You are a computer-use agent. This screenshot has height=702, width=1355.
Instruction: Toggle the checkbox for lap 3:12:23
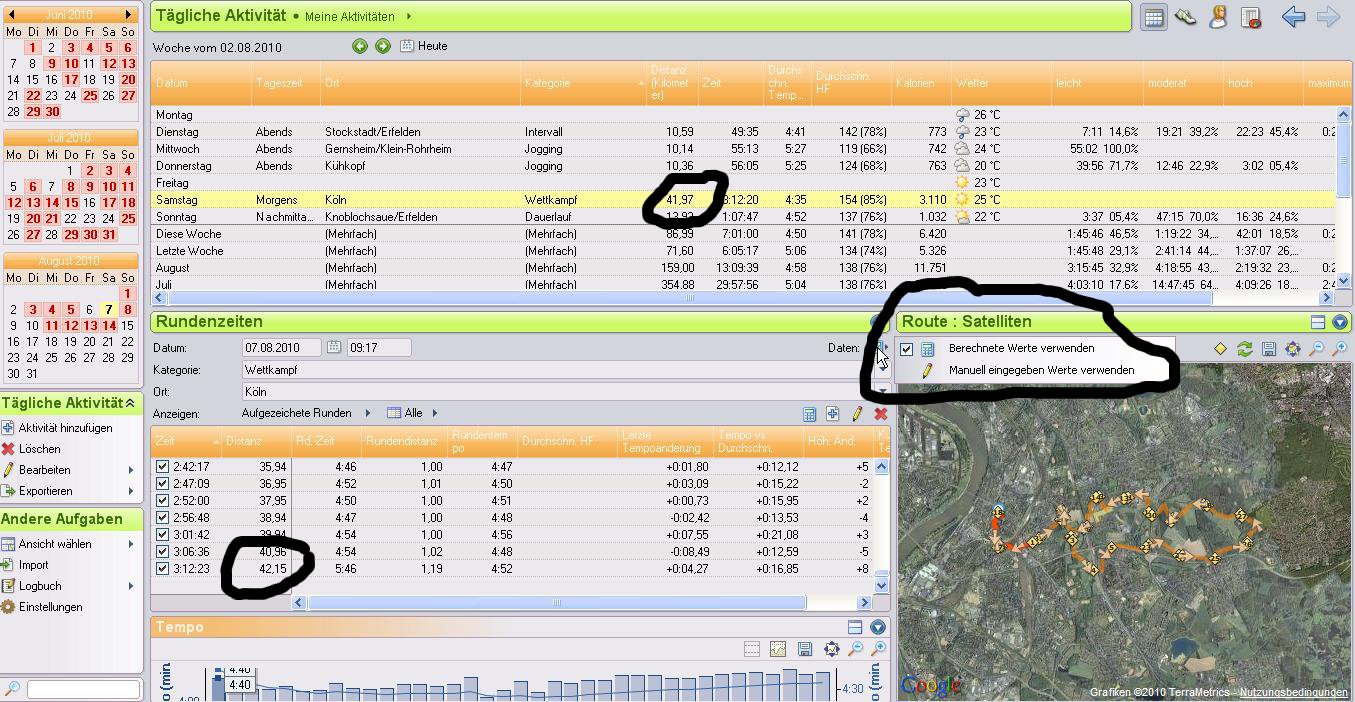(163, 568)
